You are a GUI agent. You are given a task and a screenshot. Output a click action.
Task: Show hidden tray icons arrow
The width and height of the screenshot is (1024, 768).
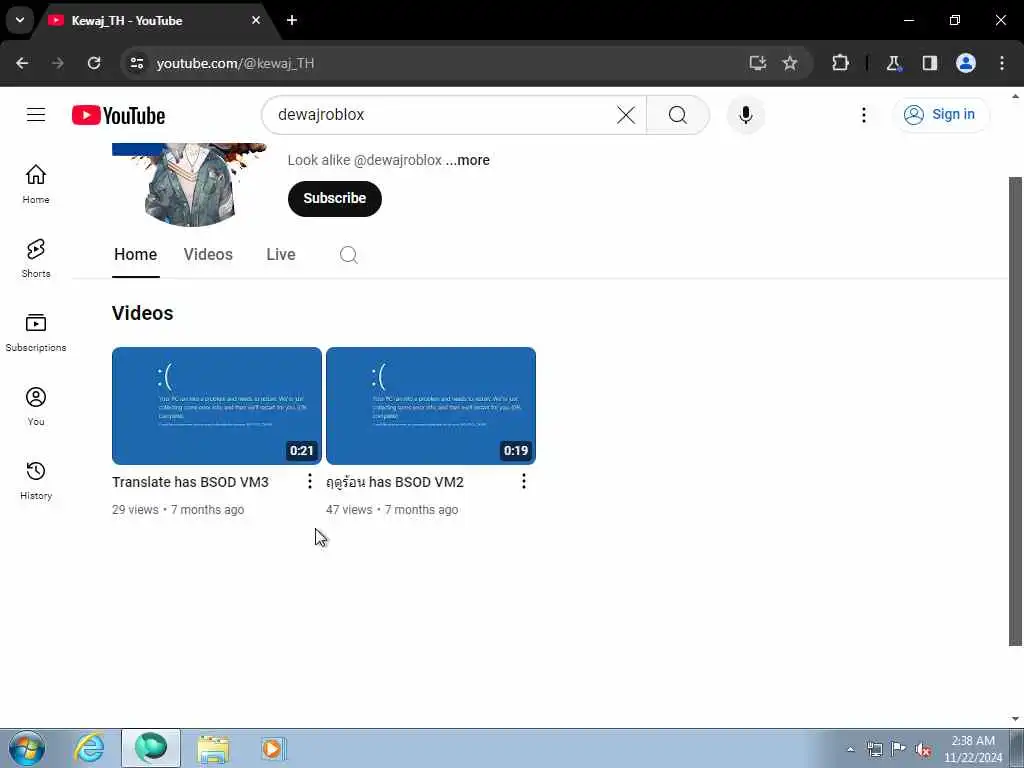pos(850,749)
